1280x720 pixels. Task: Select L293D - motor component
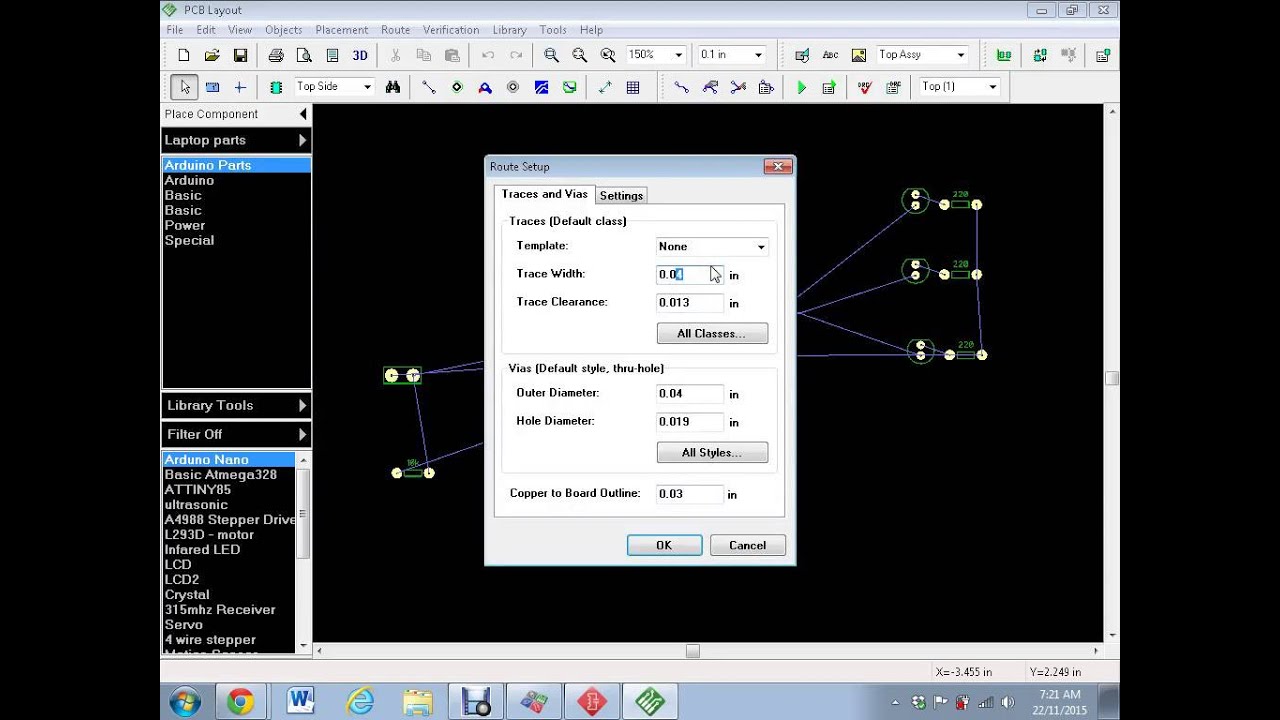(229, 534)
